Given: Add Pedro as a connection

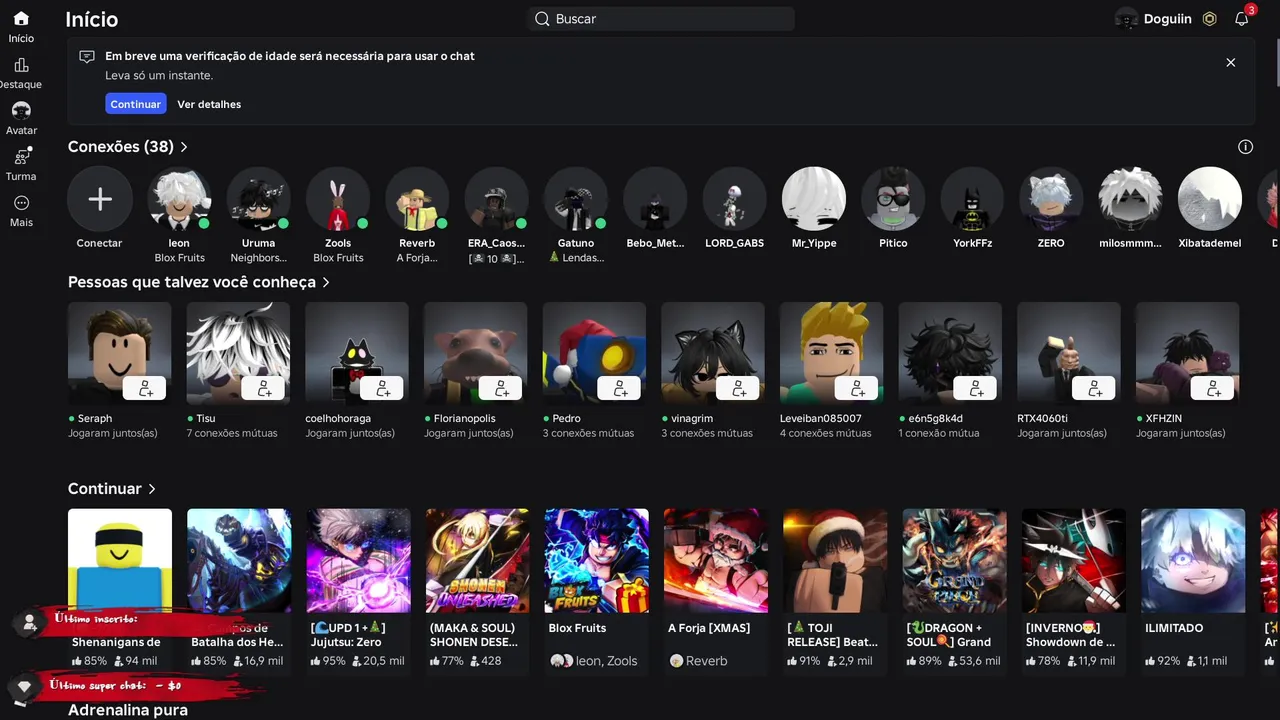Looking at the screenshot, I should 621,388.
